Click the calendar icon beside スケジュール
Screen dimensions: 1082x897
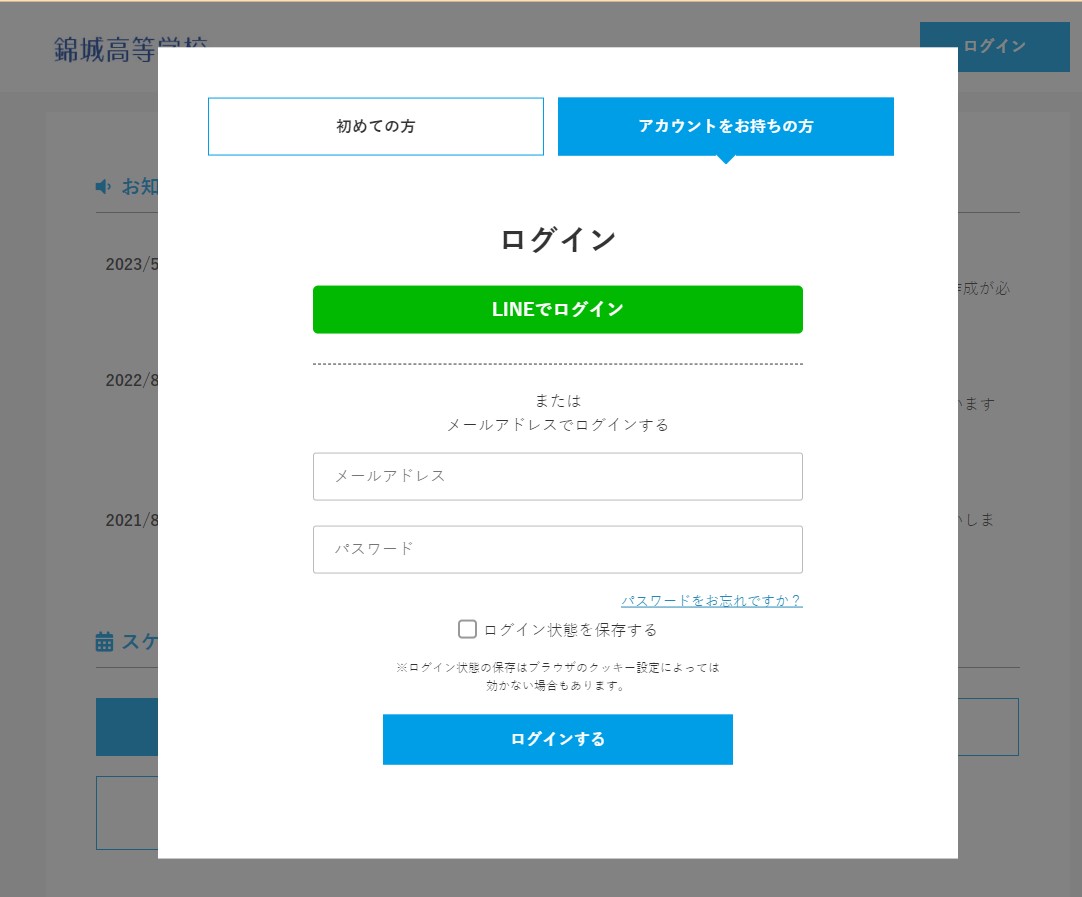click(x=104, y=642)
